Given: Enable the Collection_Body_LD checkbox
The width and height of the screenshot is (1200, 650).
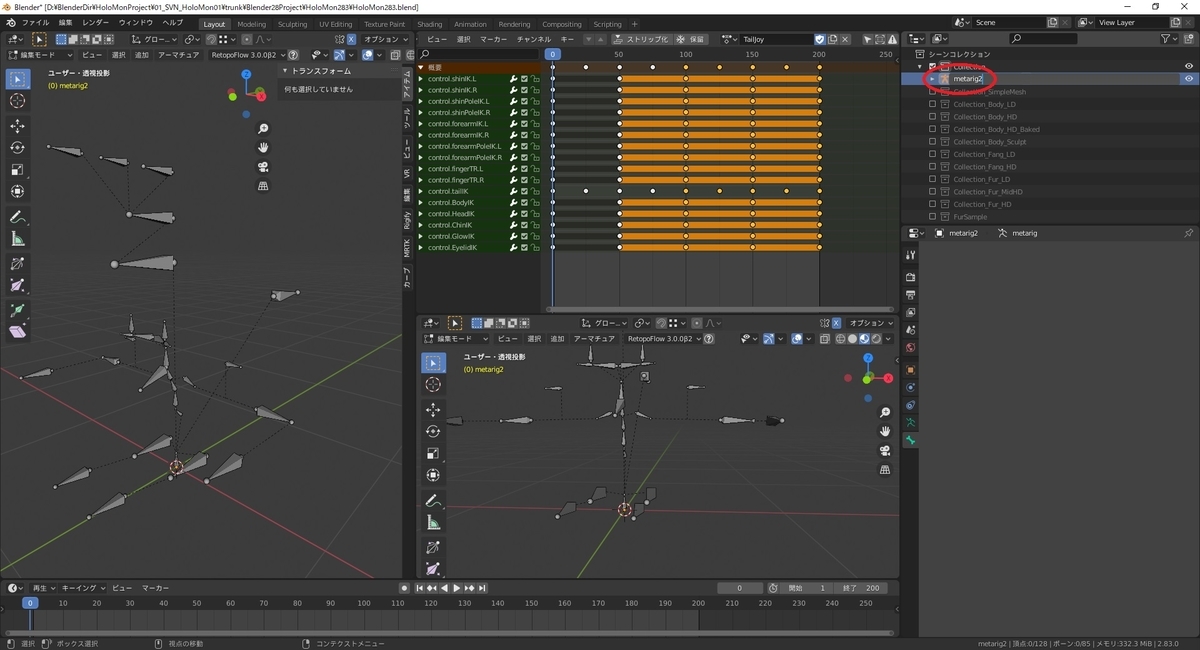Looking at the screenshot, I should 932,104.
